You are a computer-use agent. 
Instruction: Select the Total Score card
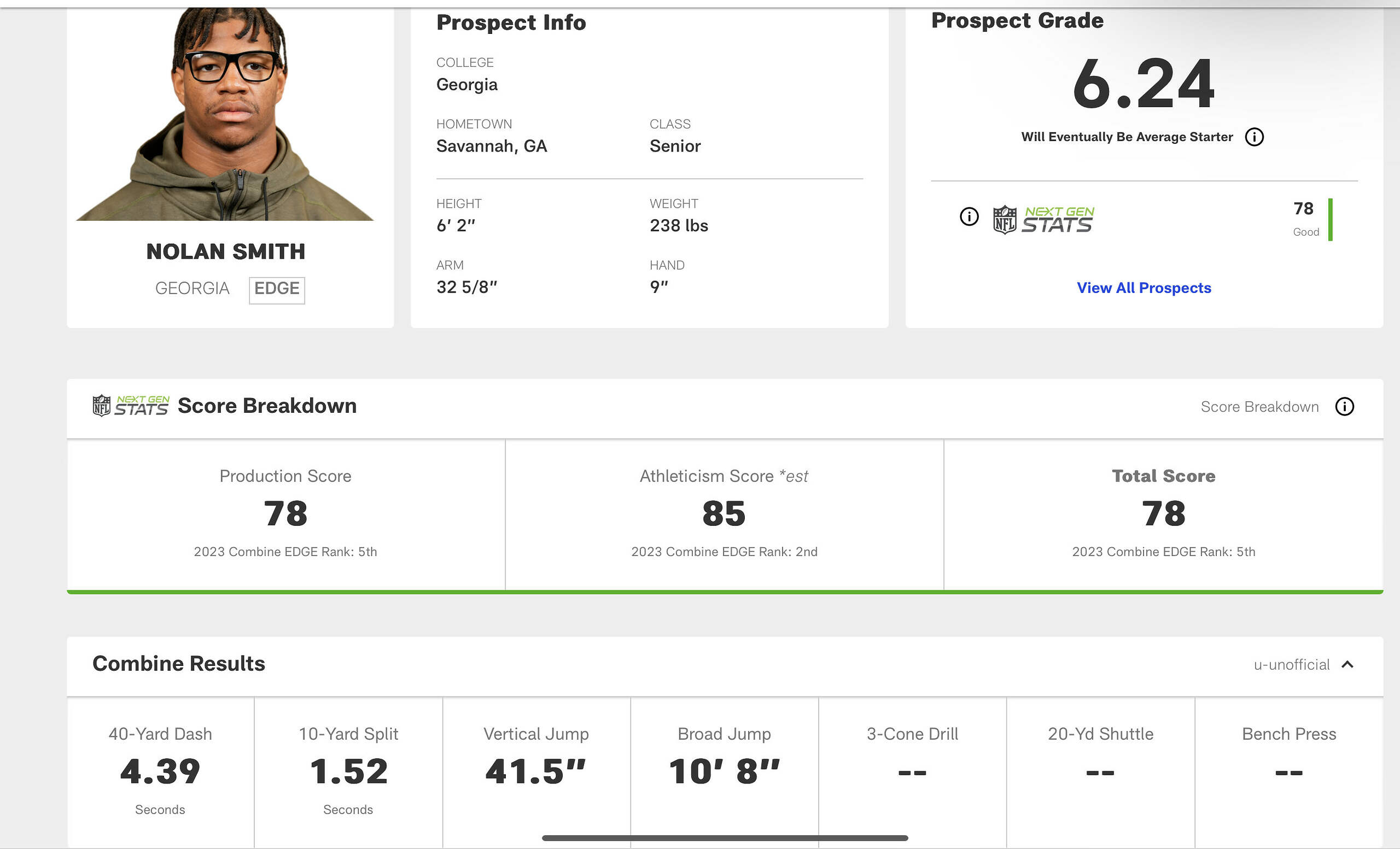(1163, 514)
